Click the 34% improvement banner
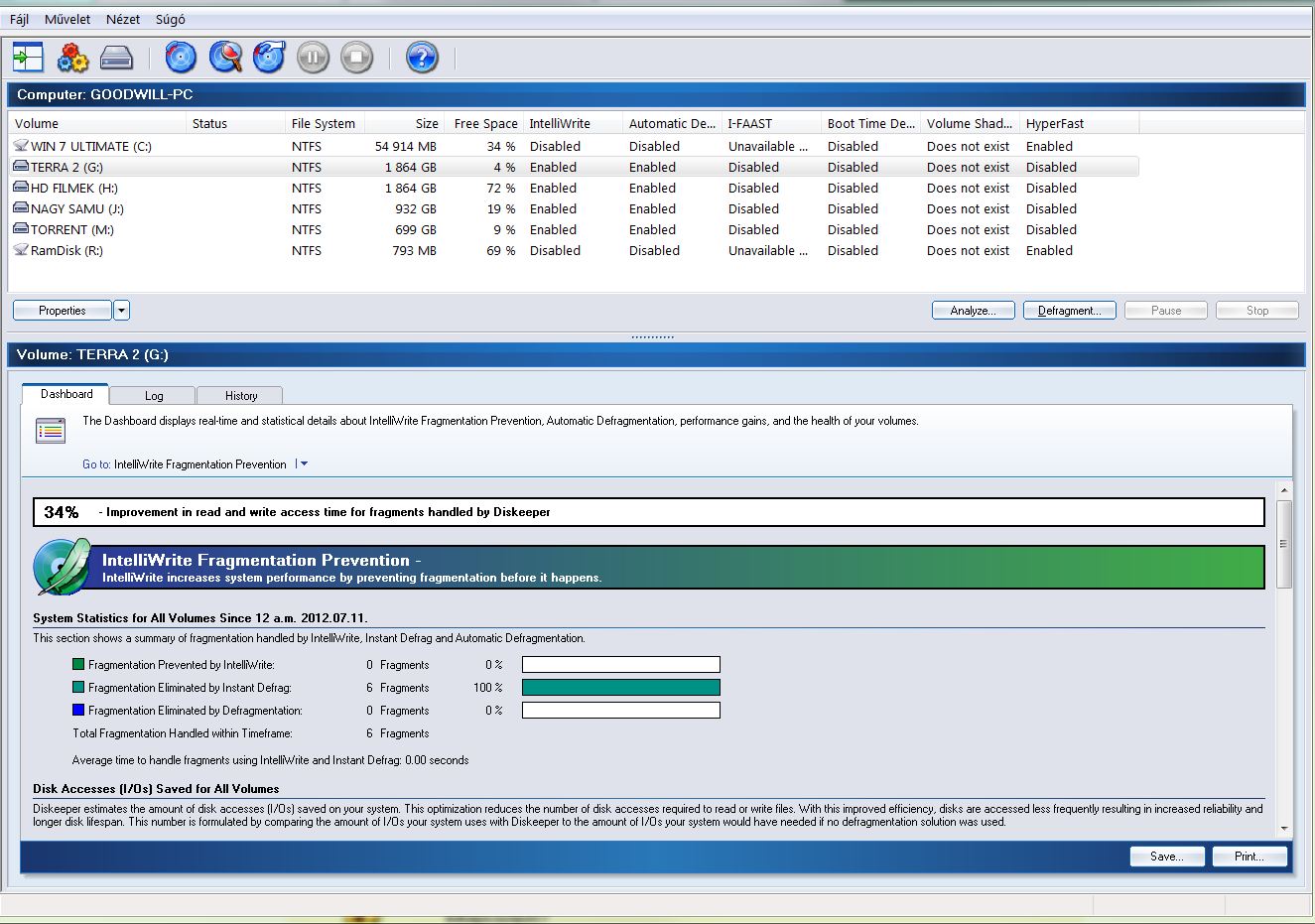The height and width of the screenshot is (924, 1315). [x=649, y=512]
